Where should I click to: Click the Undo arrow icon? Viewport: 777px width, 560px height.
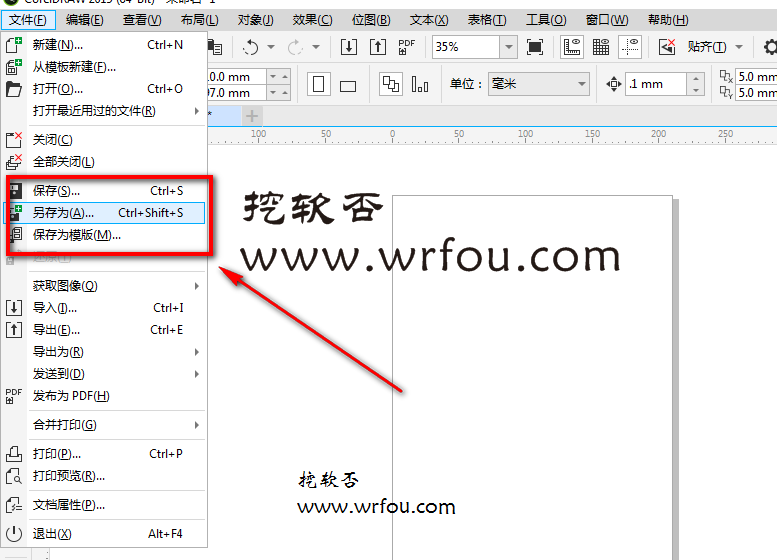pyautogui.click(x=251, y=47)
